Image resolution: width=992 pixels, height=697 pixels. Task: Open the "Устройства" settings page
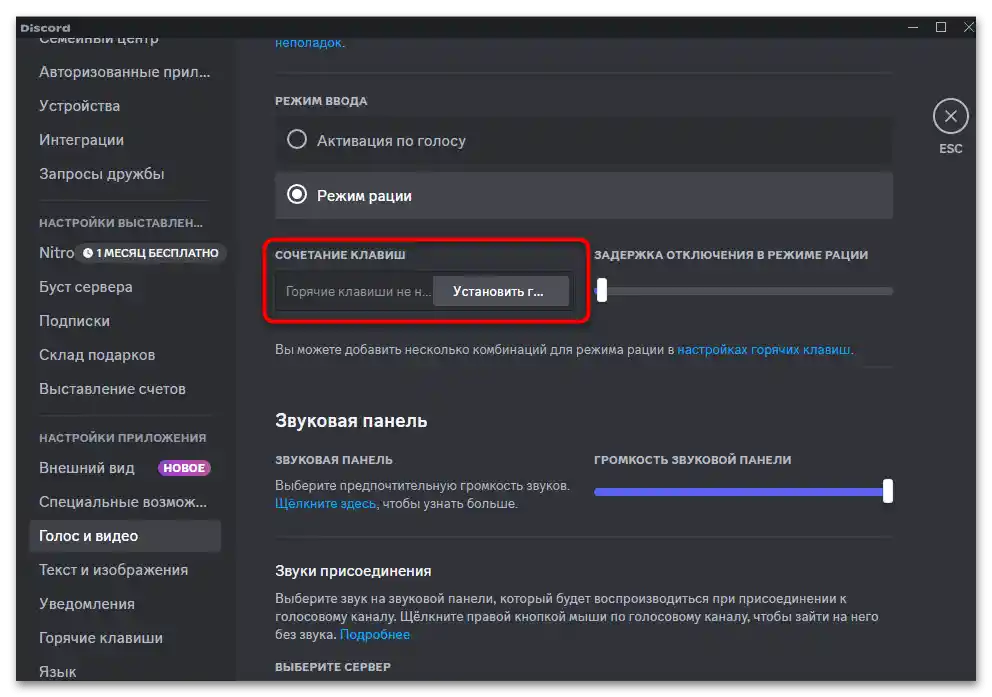point(80,105)
